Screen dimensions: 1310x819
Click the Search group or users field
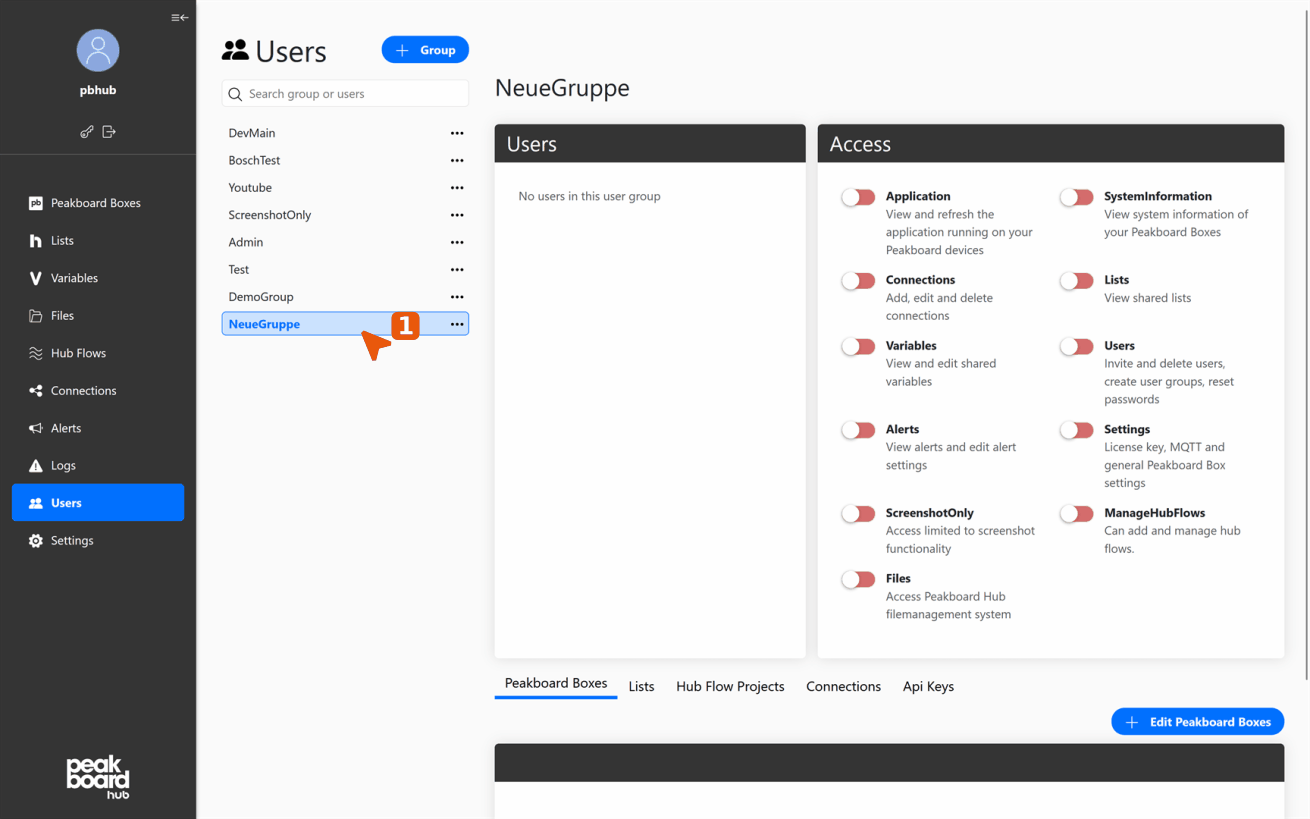tap(345, 94)
